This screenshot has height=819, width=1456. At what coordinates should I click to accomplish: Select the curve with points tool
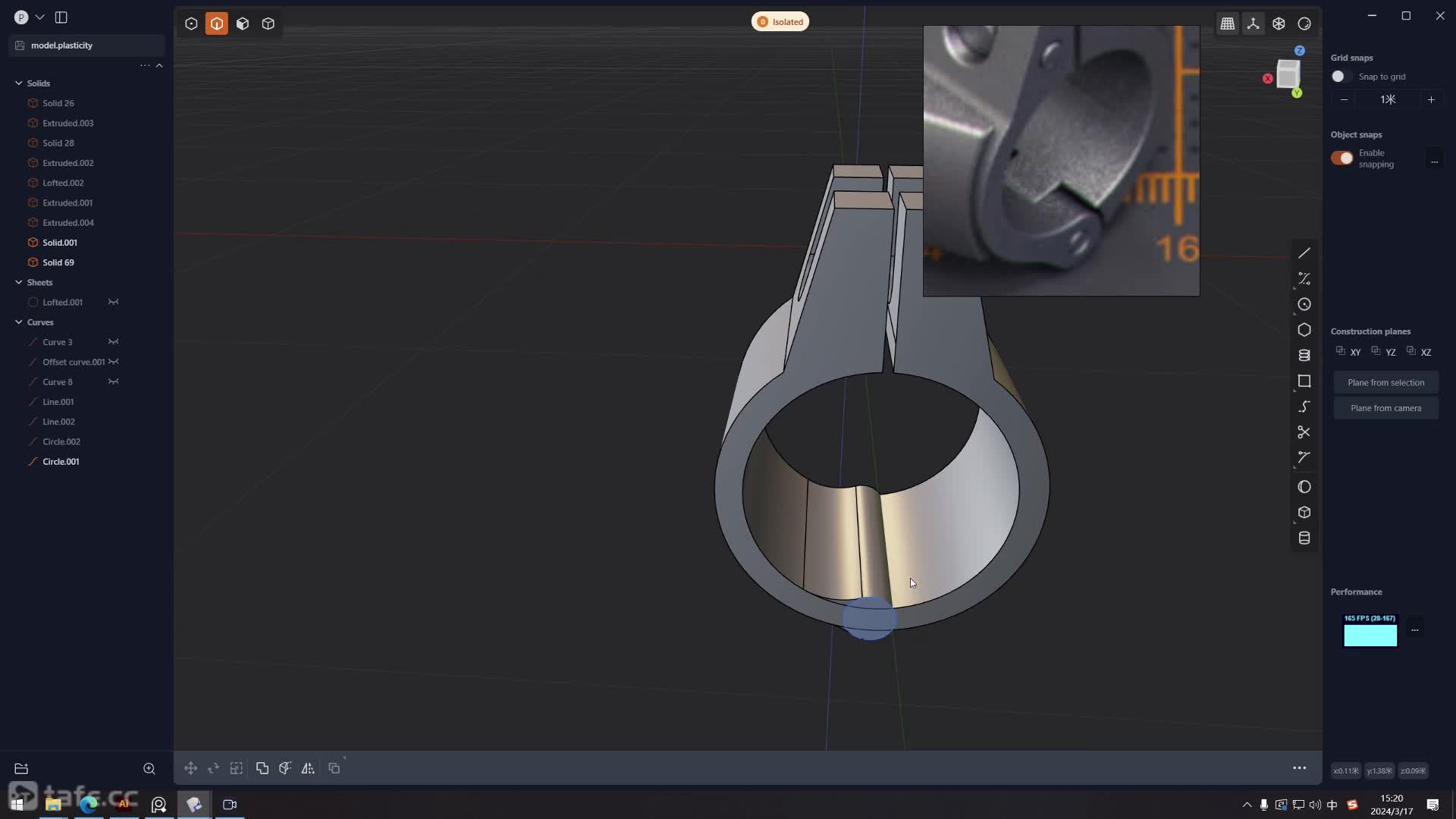point(1304,279)
